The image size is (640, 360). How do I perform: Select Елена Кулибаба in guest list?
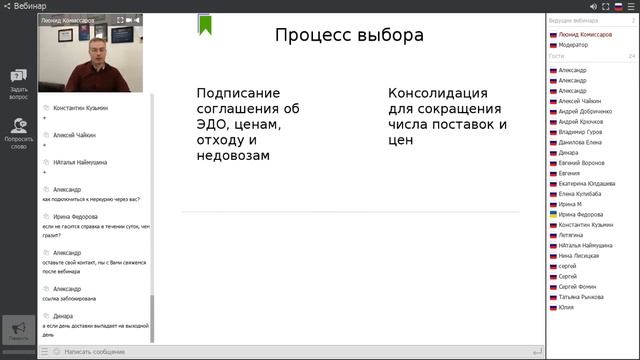tap(580, 194)
